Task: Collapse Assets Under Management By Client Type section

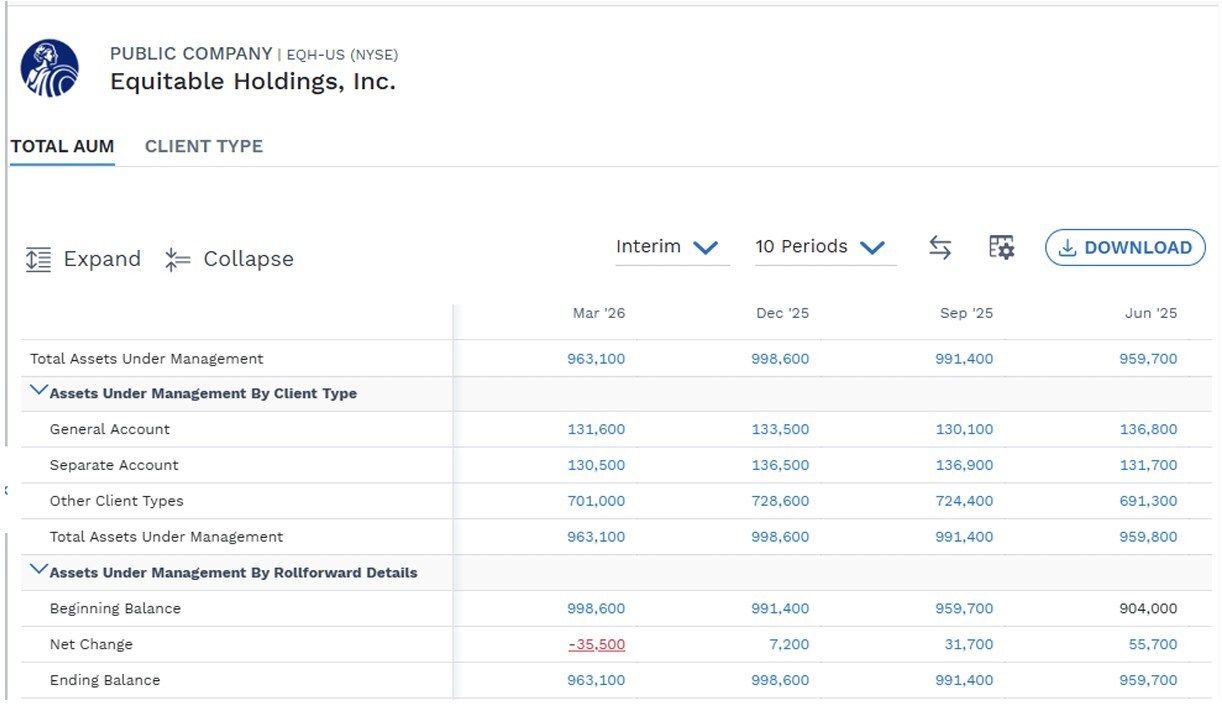Action: [x=40, y=391]
